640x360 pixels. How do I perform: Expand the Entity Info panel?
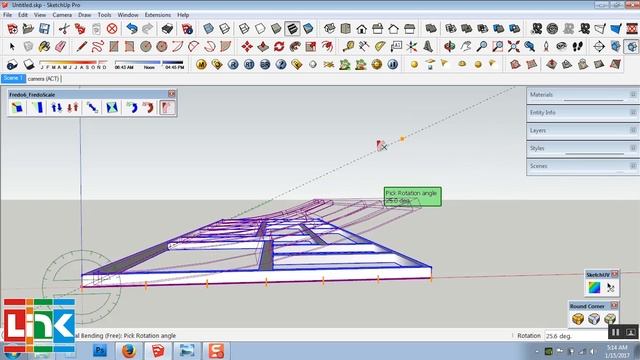[583, 112]
